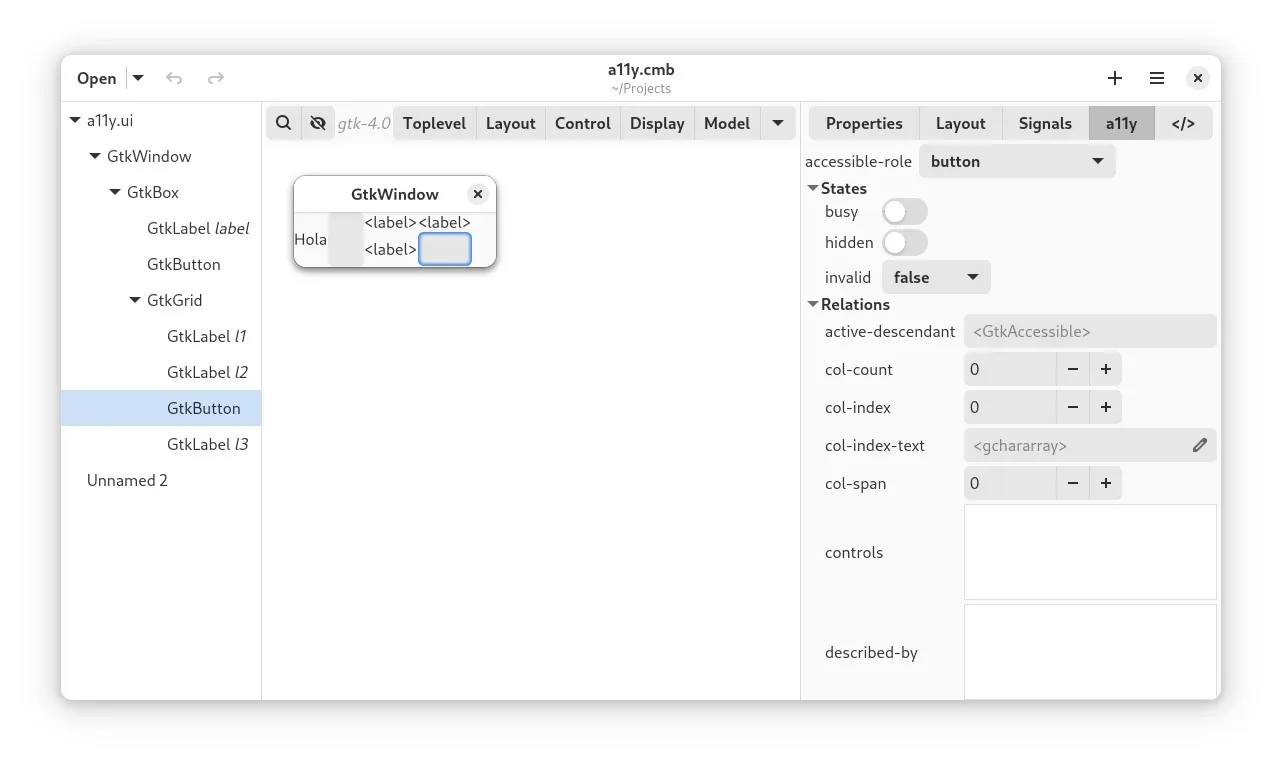Click the plus icon in the header bar
Viewport: 1282px width, 767px height.
[1115, 78]
